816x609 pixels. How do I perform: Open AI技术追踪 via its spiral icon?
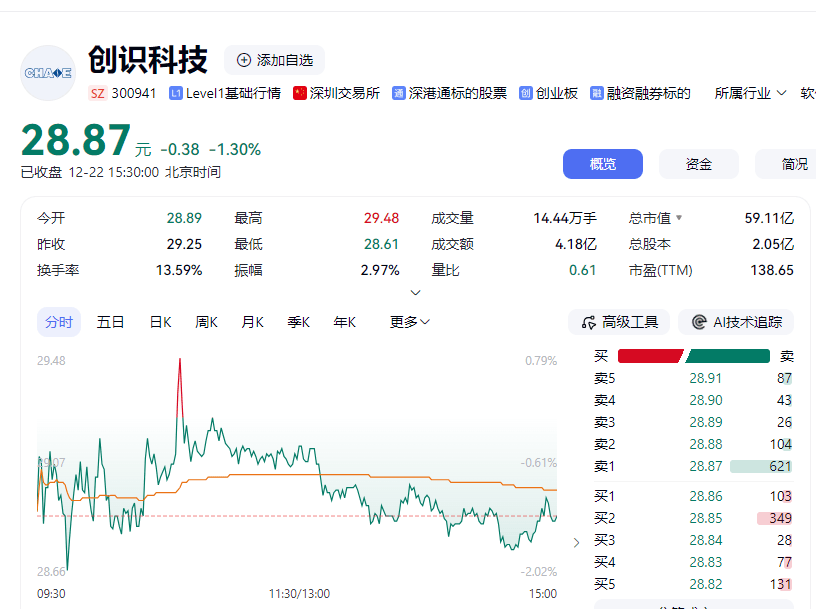tap(697, 322)
